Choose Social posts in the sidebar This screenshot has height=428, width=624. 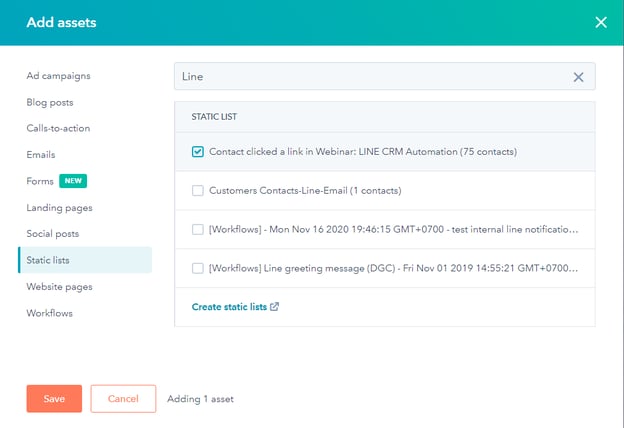[x=53, y=234]
